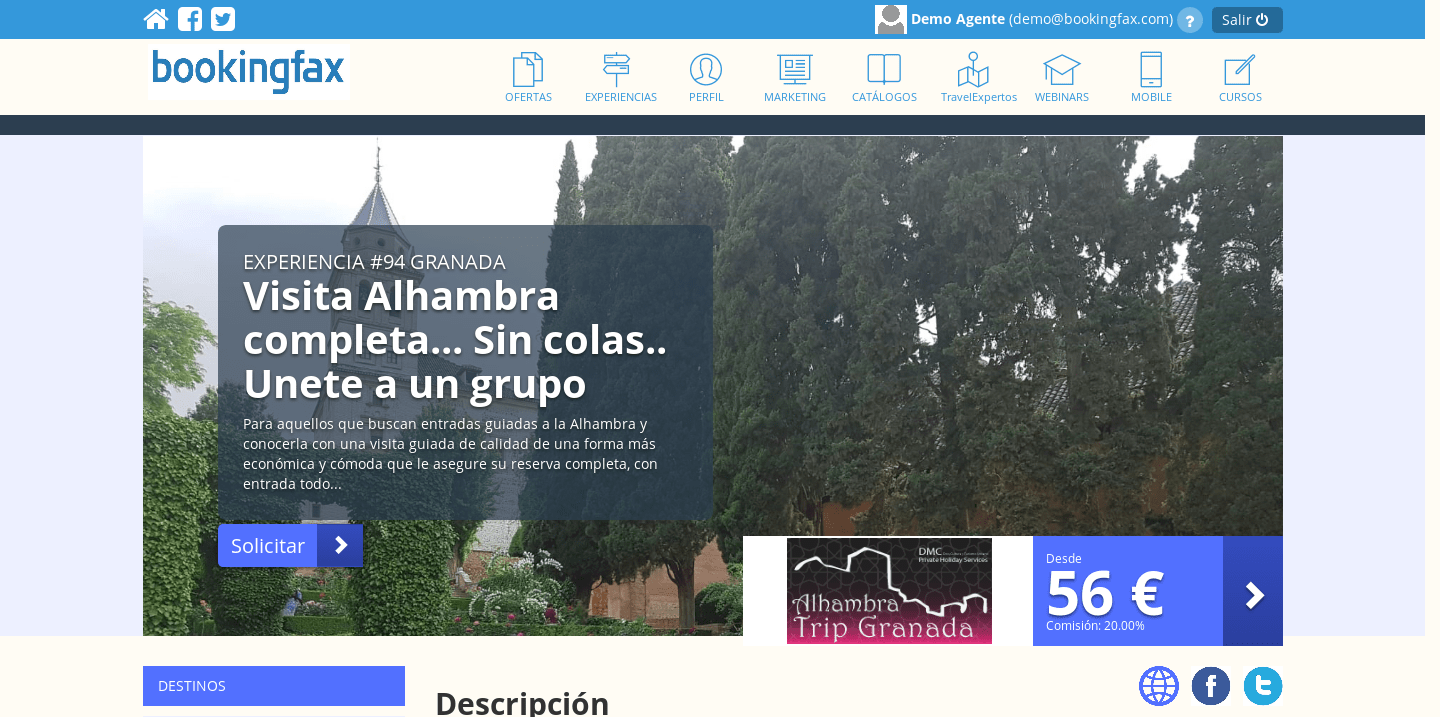Open TravelExpertos section
1440x717 pixels.
point(978,78)
